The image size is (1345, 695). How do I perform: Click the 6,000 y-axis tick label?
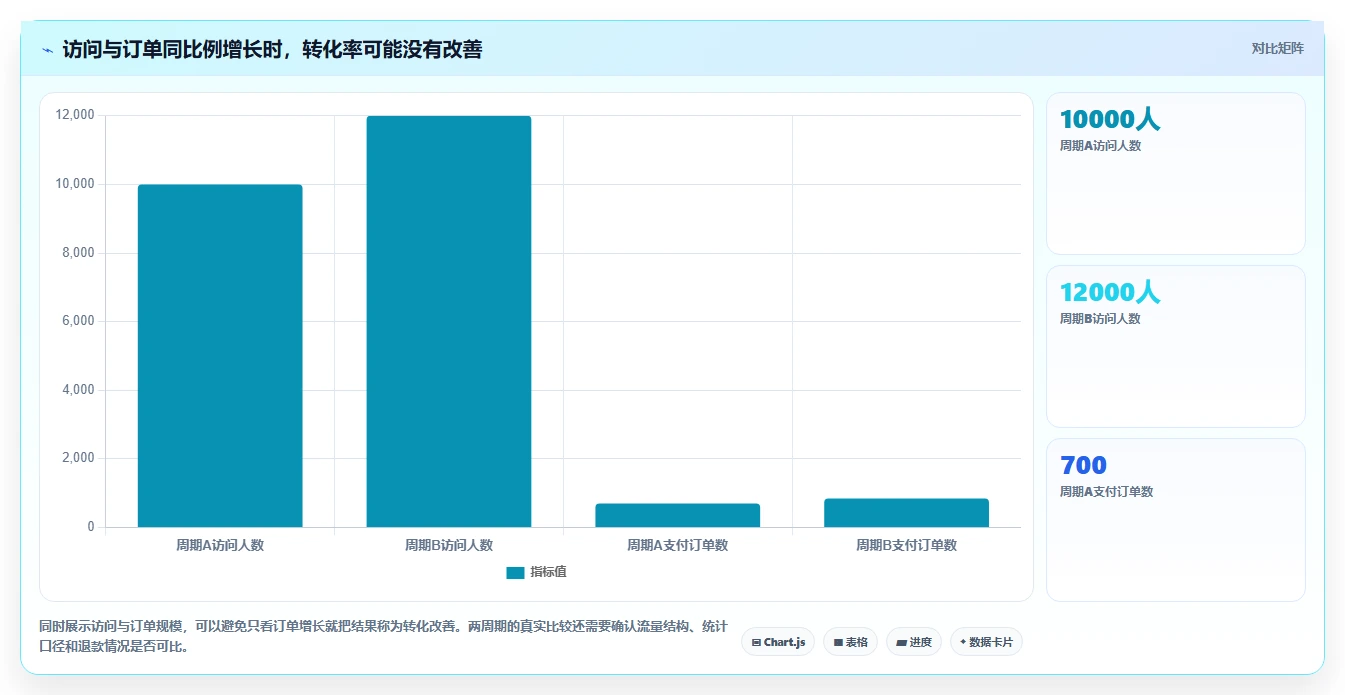pos(78,321)
